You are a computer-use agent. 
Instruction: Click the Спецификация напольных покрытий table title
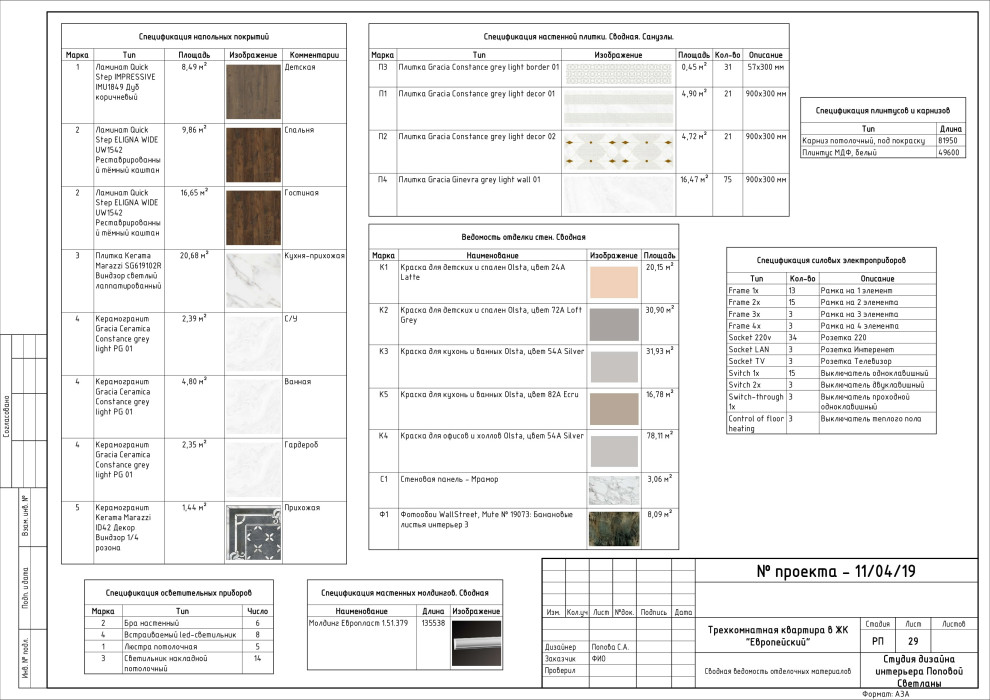pyautogui.click(x=203, y=36)
